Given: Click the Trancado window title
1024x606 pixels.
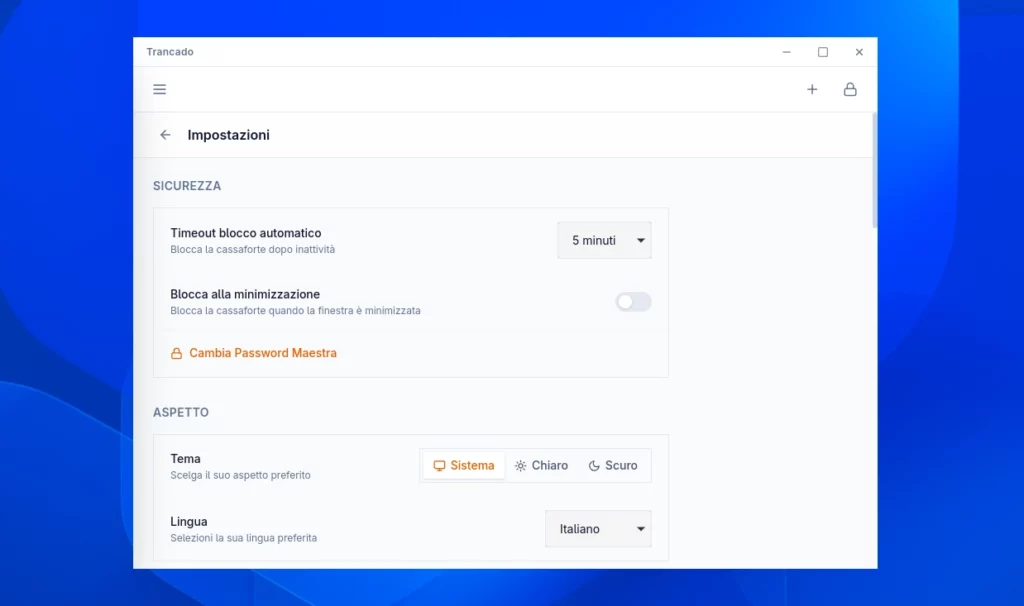Looking at the screenshot, I should pos(170,52).
